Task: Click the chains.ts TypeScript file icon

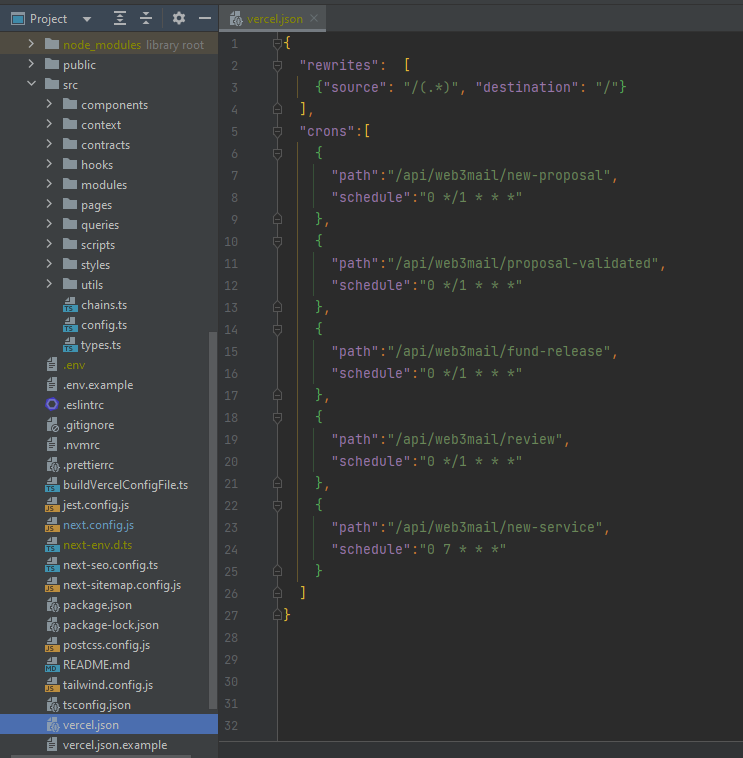Action: click(70, 305)
